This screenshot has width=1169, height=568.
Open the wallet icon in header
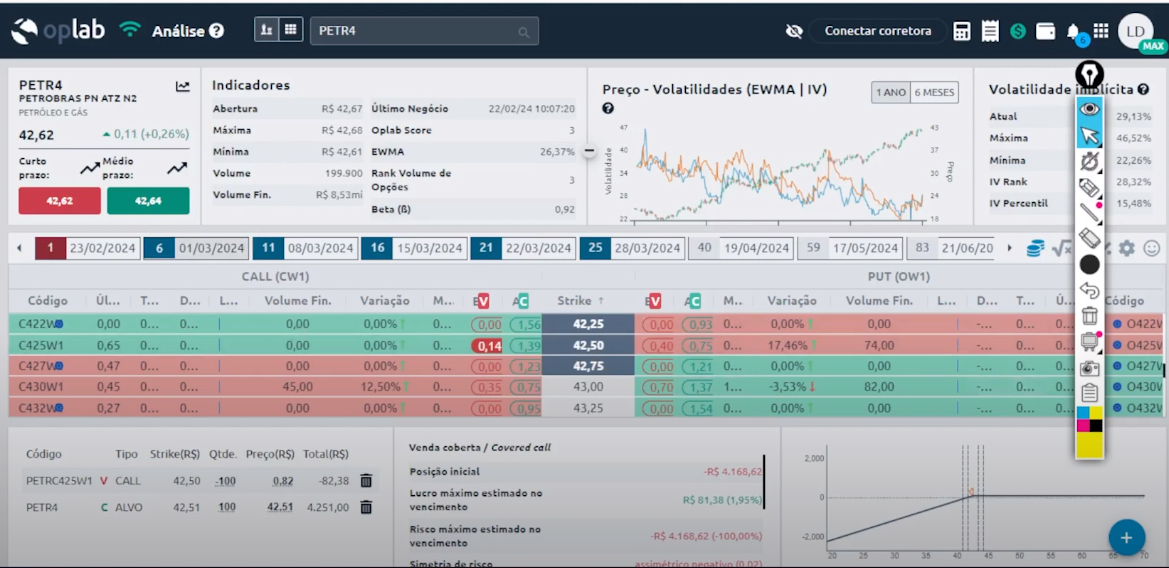(1046, 31)
